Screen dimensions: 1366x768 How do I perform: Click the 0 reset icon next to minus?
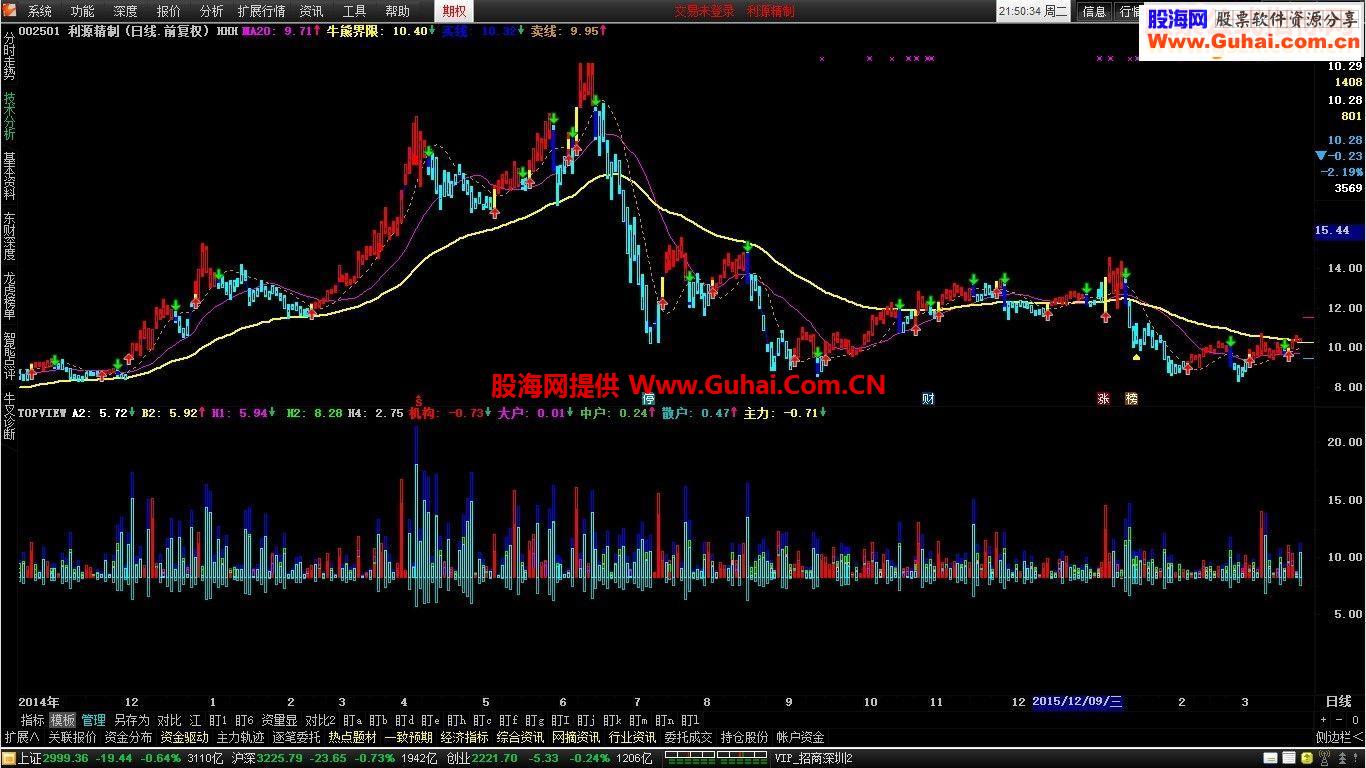pos(1353,720)
